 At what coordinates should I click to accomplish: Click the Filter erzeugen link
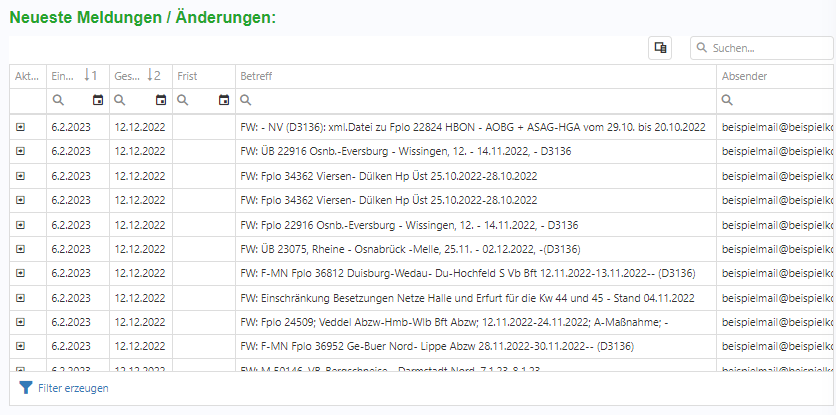[x=73, y=388]
